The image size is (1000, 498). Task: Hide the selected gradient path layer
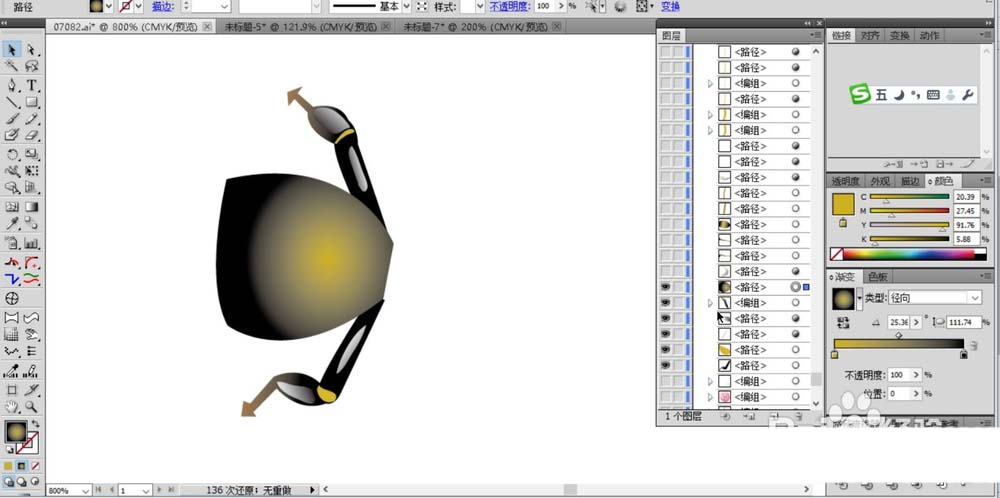click(664, 287)
